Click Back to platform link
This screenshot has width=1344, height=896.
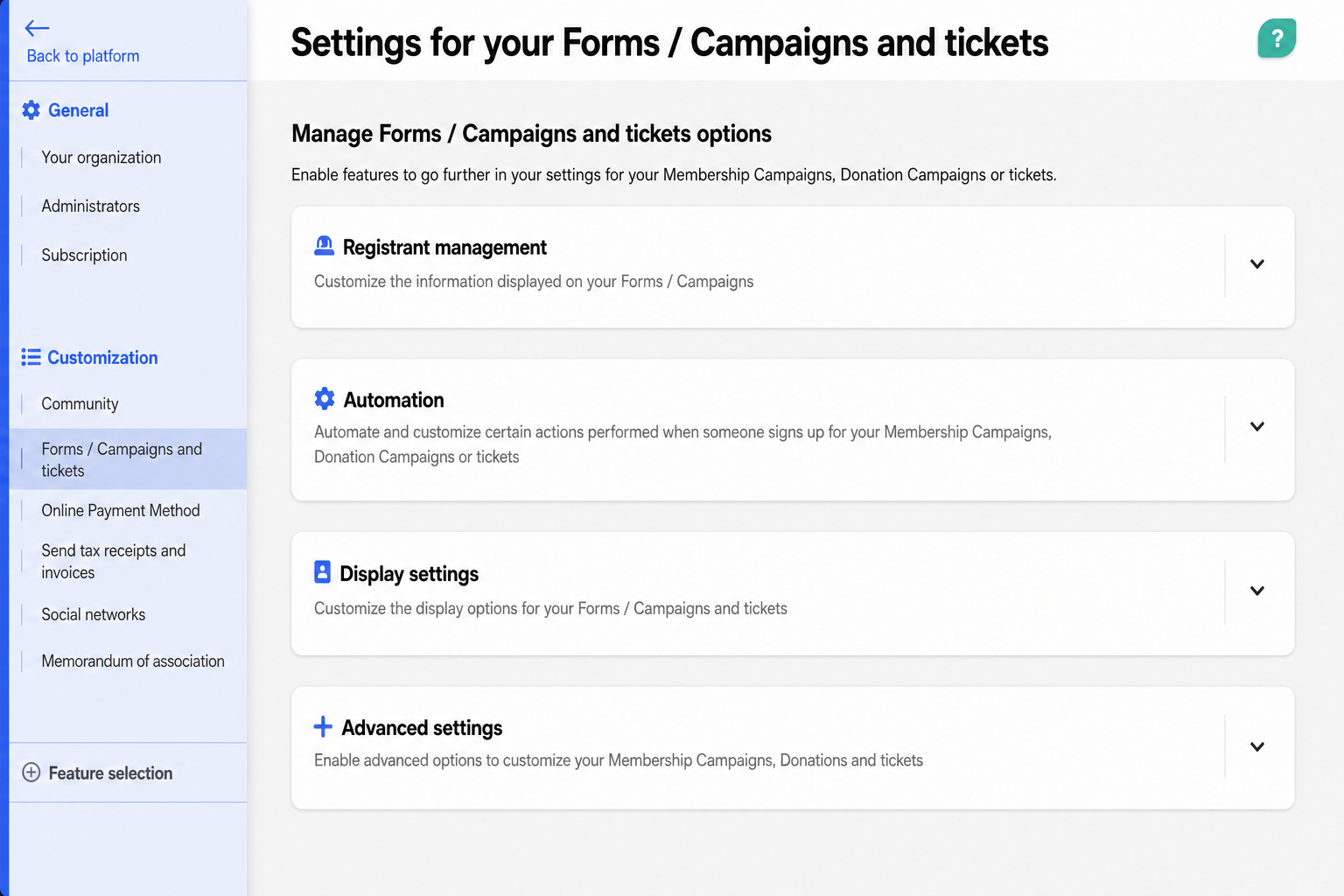pos(83,56)
